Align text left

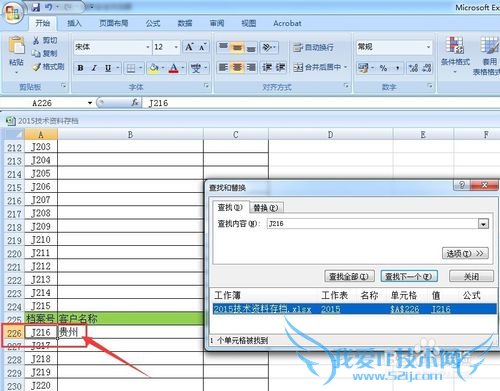pyautogui.click(x=223, y=68)
